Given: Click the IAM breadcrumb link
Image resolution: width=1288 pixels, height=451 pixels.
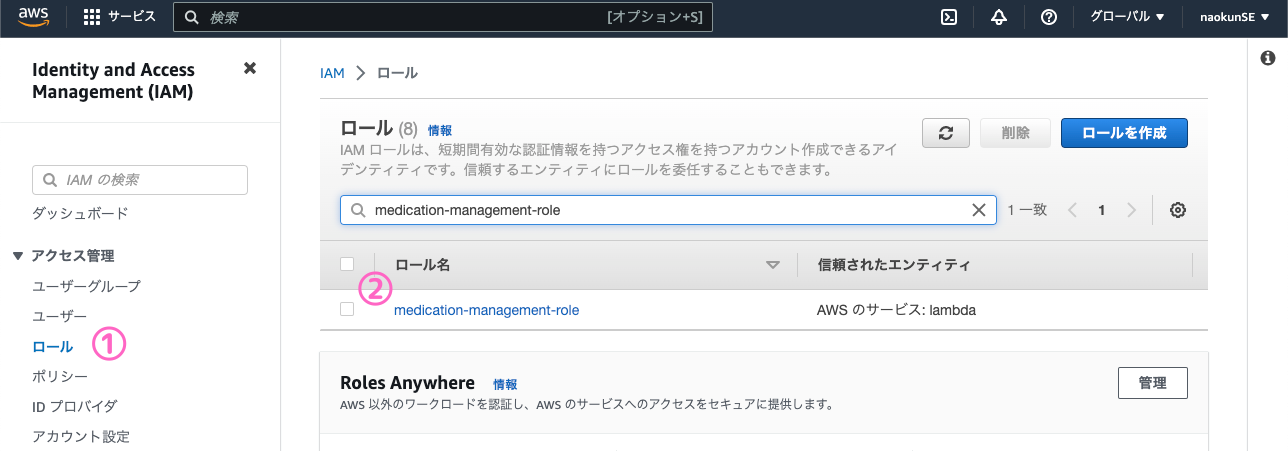Looking at the screenshot, I should [x=332, y=73].
